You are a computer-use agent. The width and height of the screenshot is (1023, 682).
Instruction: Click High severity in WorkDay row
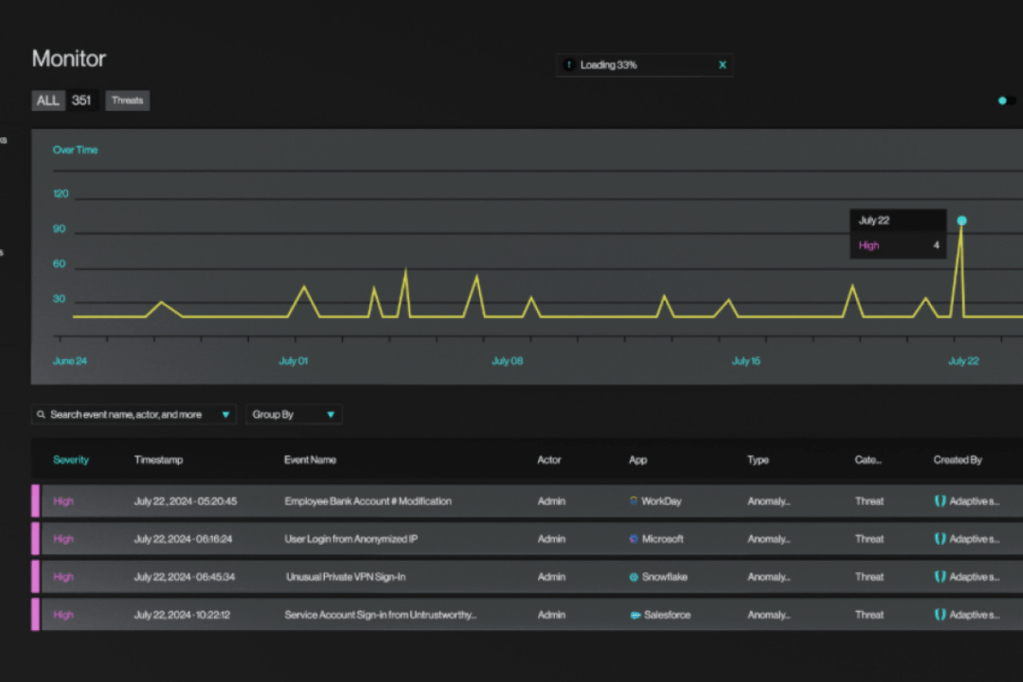[x=63, y=501]
